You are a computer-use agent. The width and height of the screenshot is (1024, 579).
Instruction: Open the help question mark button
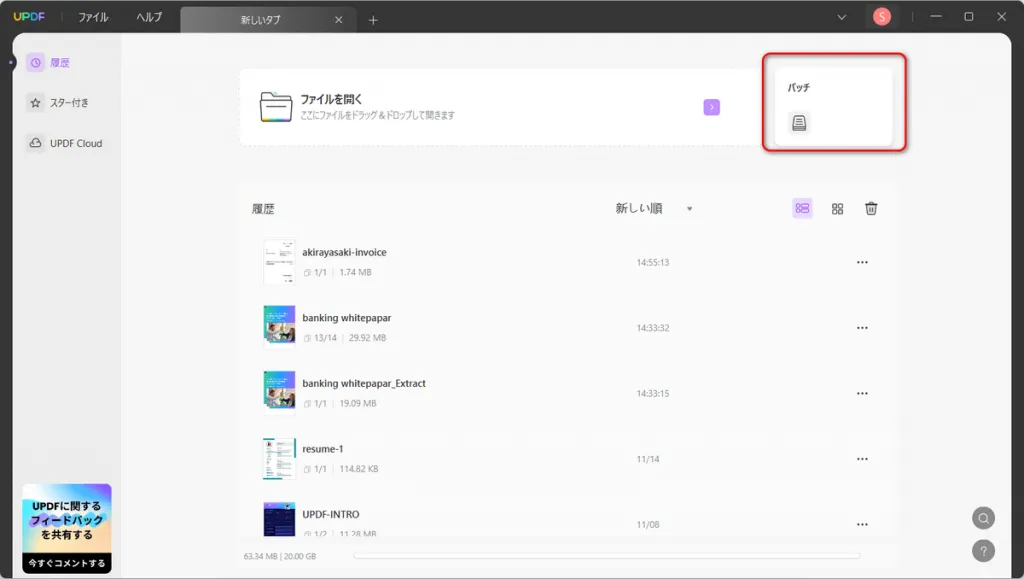pyautogui.click(x=983, y=550)
